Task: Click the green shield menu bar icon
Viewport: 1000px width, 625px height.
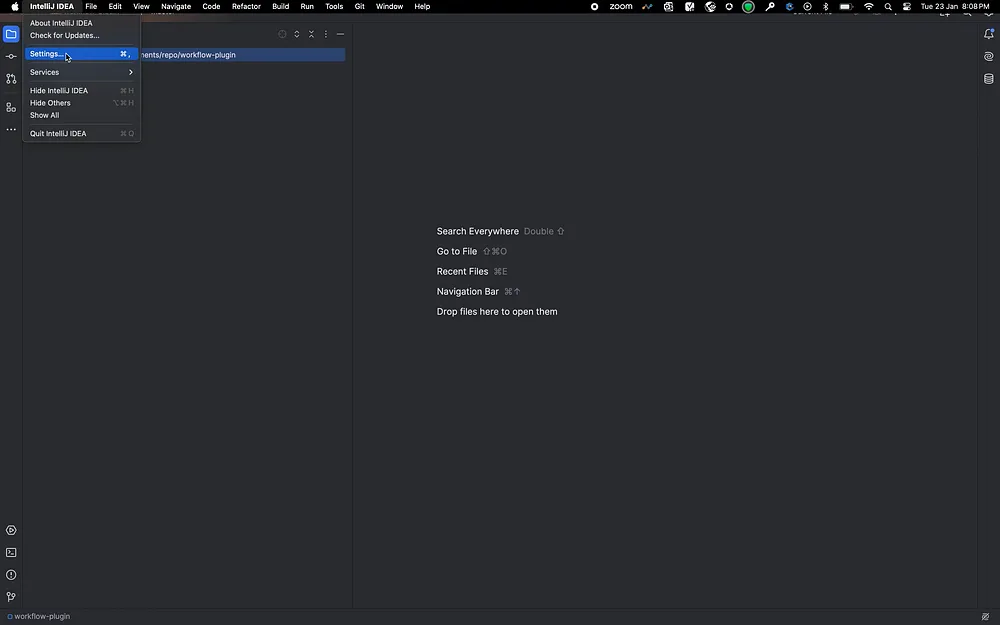Action: click(x=748, y=6)
